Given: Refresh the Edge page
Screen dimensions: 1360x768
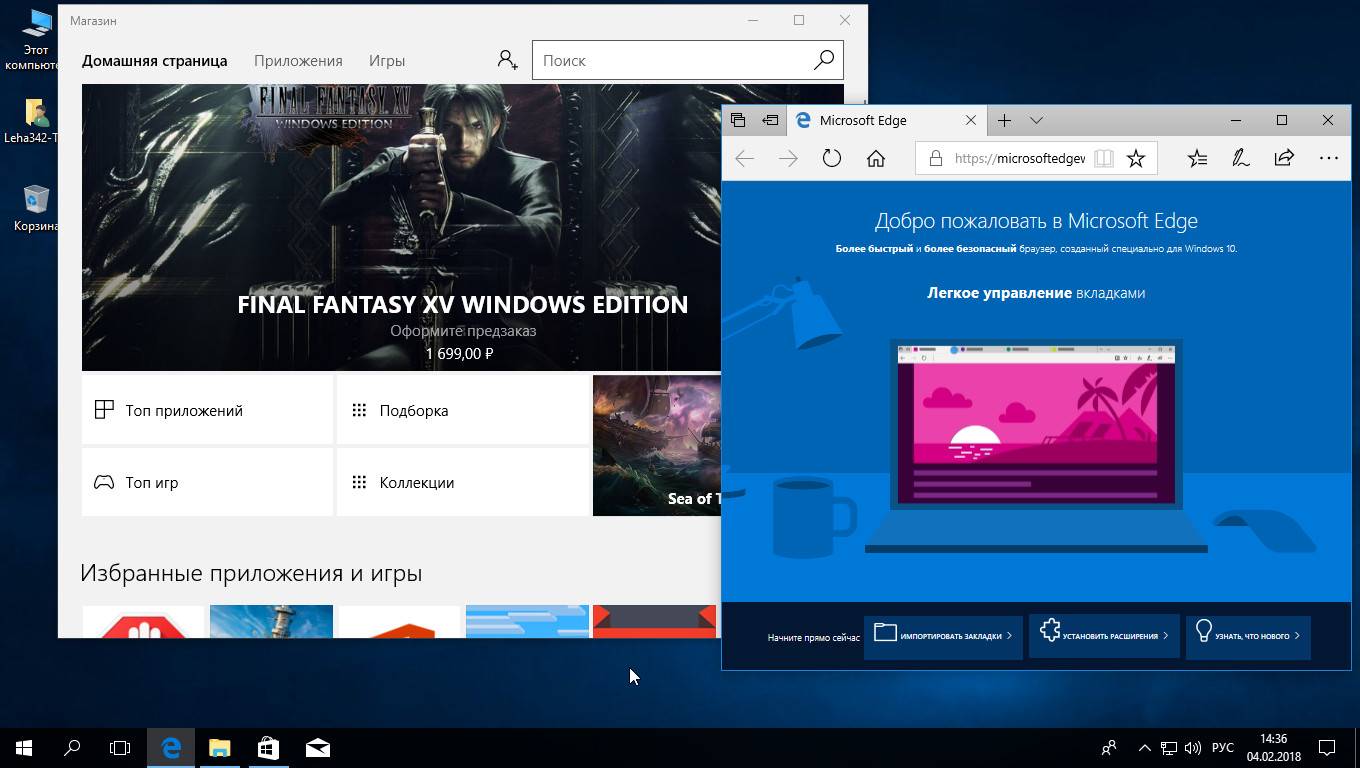Looking at the screenshot, I should point(832,158).
